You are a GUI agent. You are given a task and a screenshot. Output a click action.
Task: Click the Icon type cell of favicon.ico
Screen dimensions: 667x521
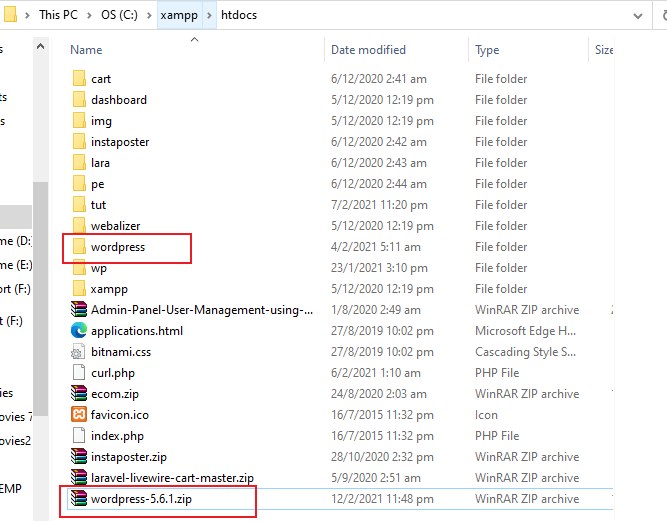(486, 415)
